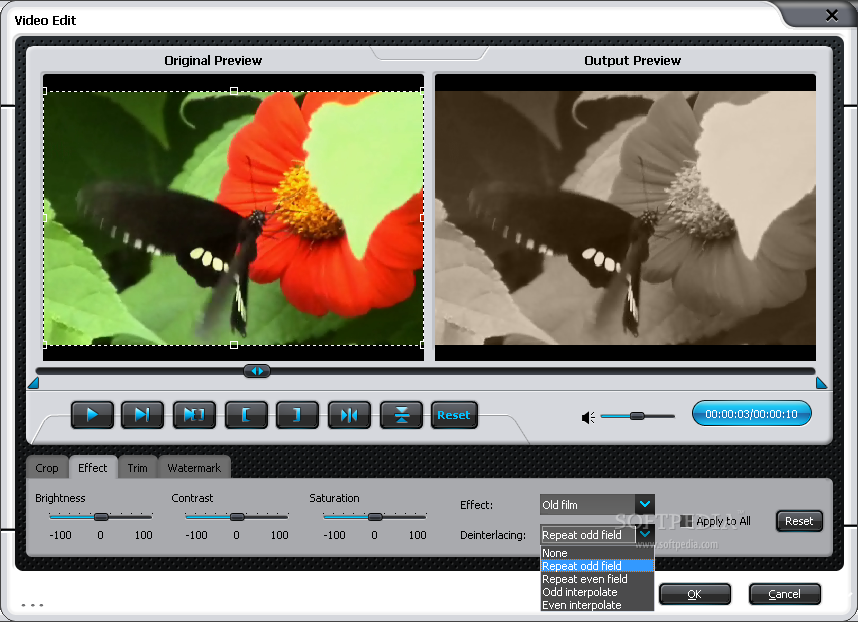Mute audio via the speaker icon

tap(588, 418)
